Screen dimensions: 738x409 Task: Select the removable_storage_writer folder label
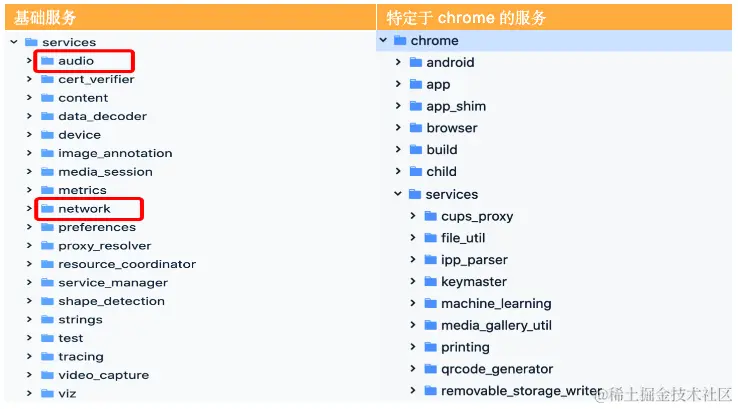tap(521, 391)
